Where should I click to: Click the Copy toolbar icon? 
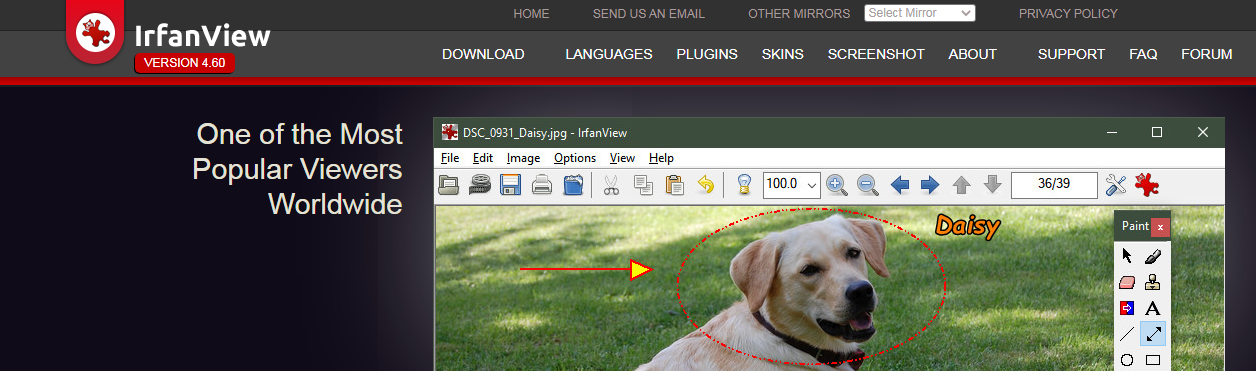point(643,184)
